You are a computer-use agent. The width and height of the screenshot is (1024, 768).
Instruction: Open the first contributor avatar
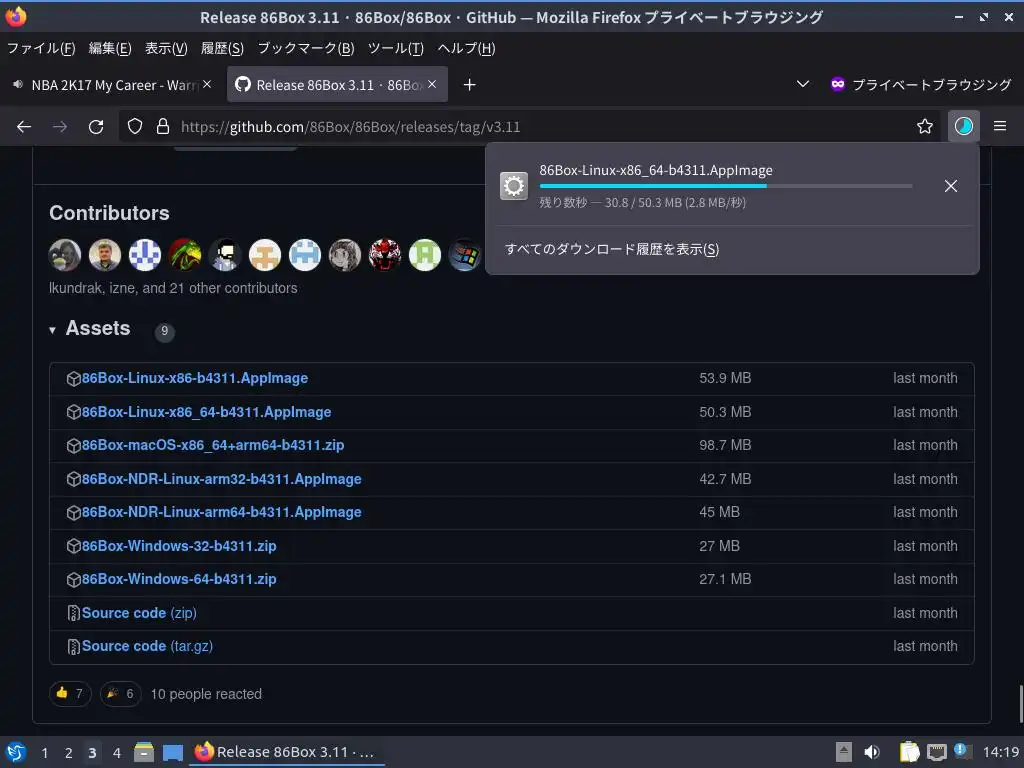(x=65, y=255)
